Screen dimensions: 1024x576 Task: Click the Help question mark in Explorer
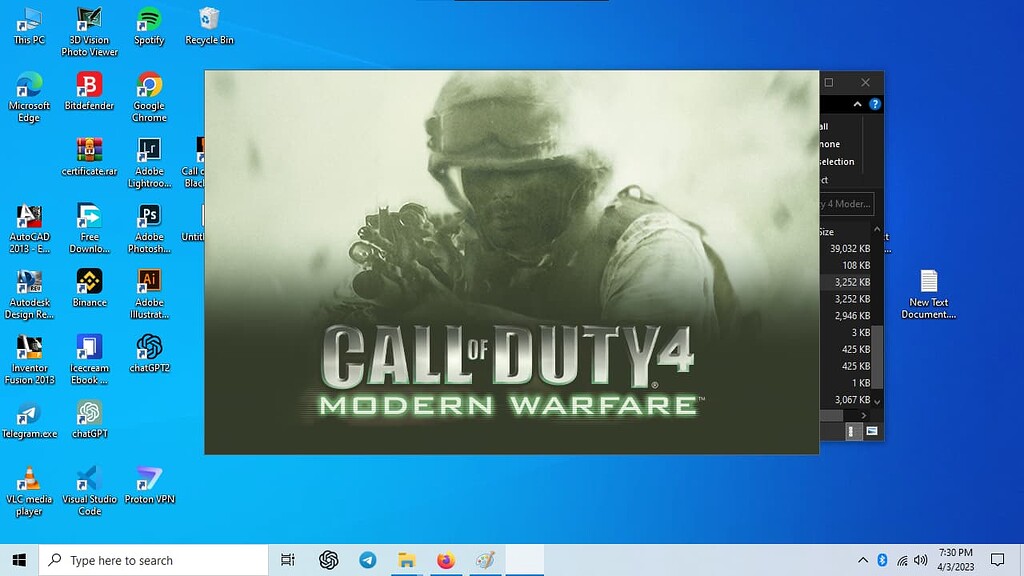click(875, 104)
